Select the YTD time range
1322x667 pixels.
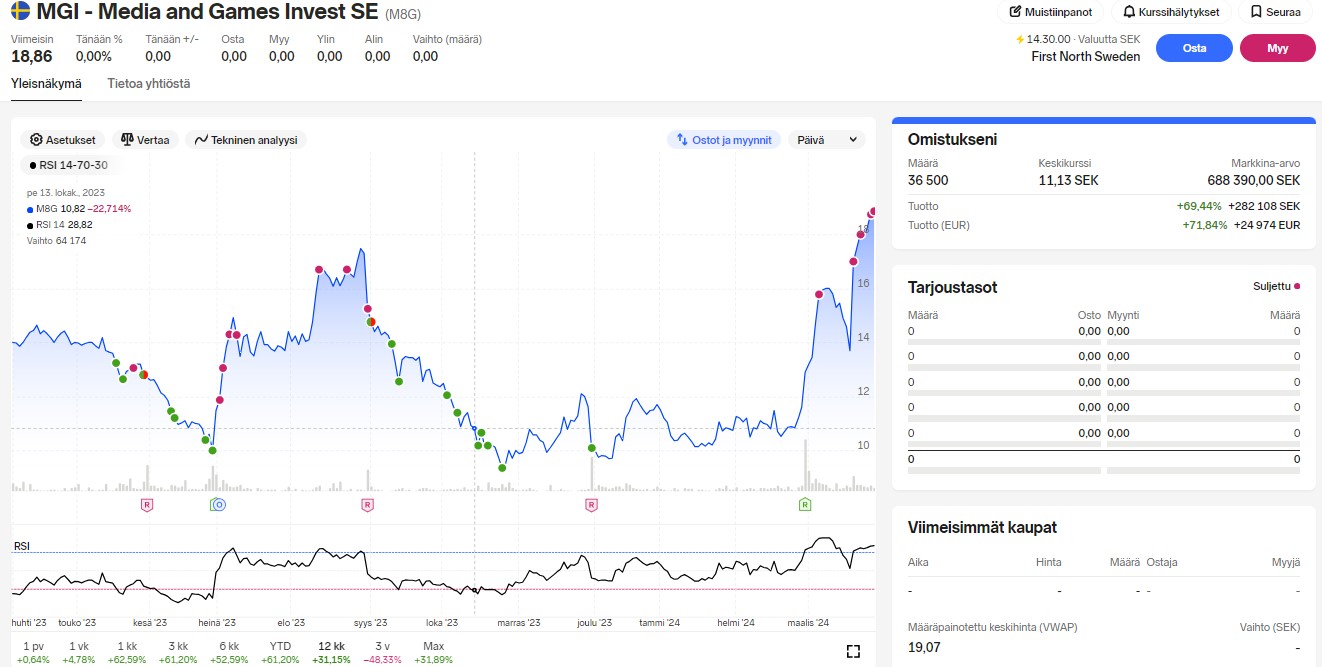pos(280,652)
